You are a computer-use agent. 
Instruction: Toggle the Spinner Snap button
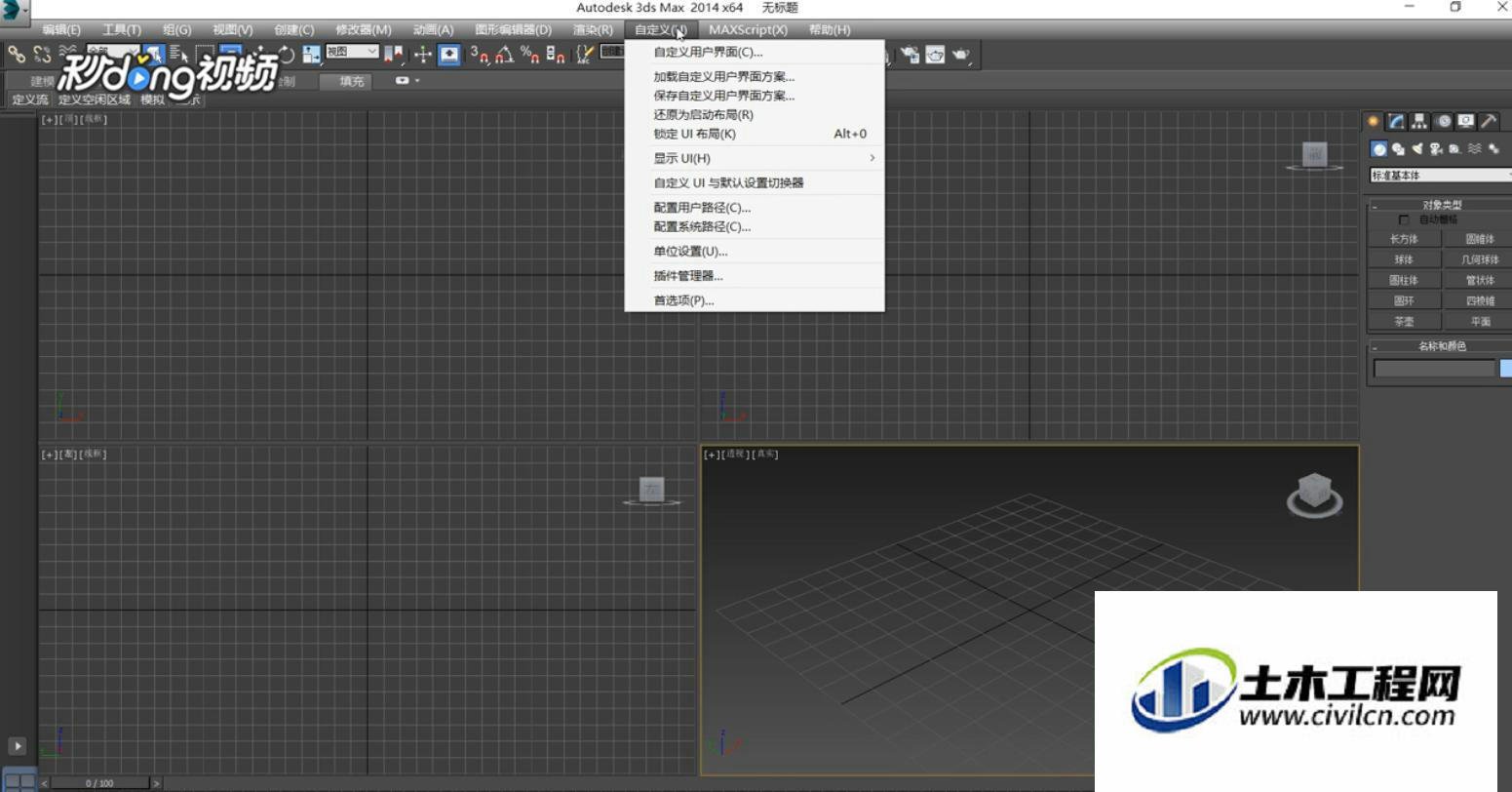pyautogui.click(x=556, y=55)
